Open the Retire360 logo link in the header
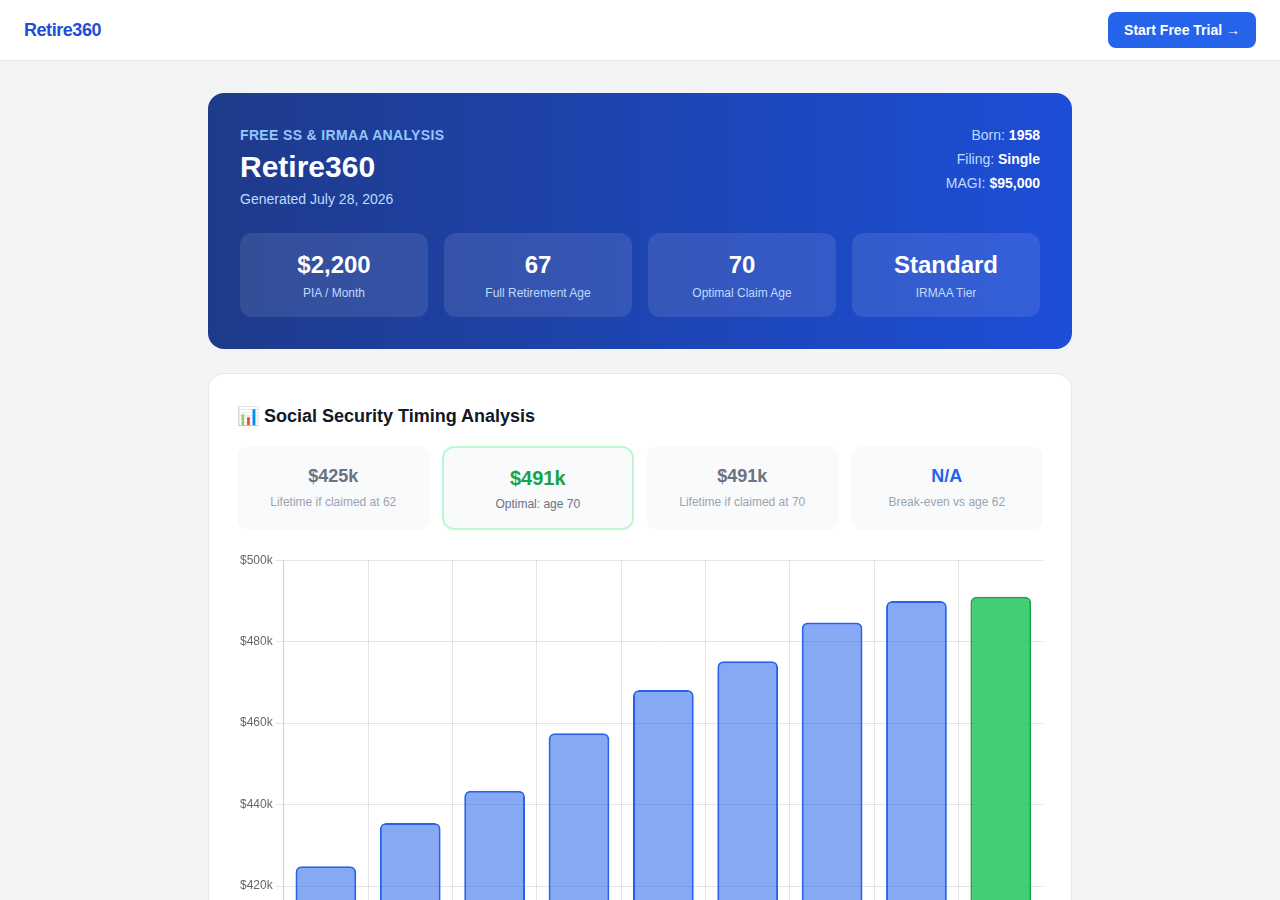This screenshot has height=900, width=1280. 63,30
